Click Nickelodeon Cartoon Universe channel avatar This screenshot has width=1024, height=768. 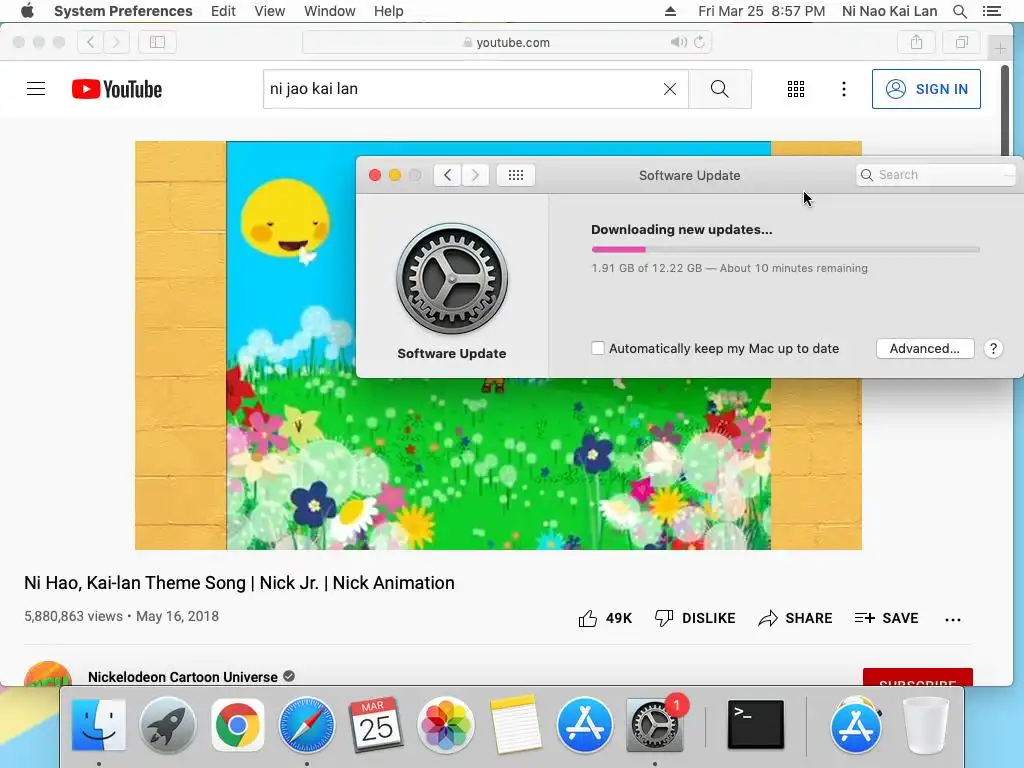click(x=48, y=674)
